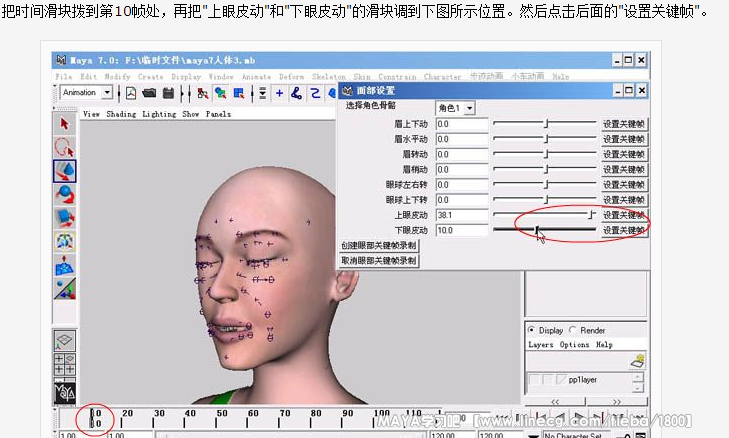Click 设置关键帧 for 眼球左右转
The image size is (729, 438).
tap(624, 185)
